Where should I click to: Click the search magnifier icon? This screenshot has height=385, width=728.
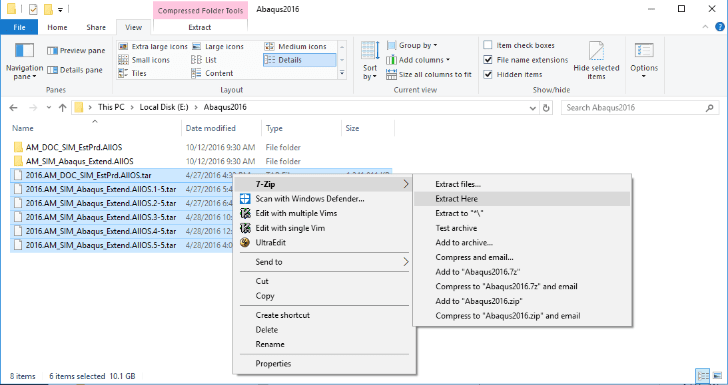[709, 108]
